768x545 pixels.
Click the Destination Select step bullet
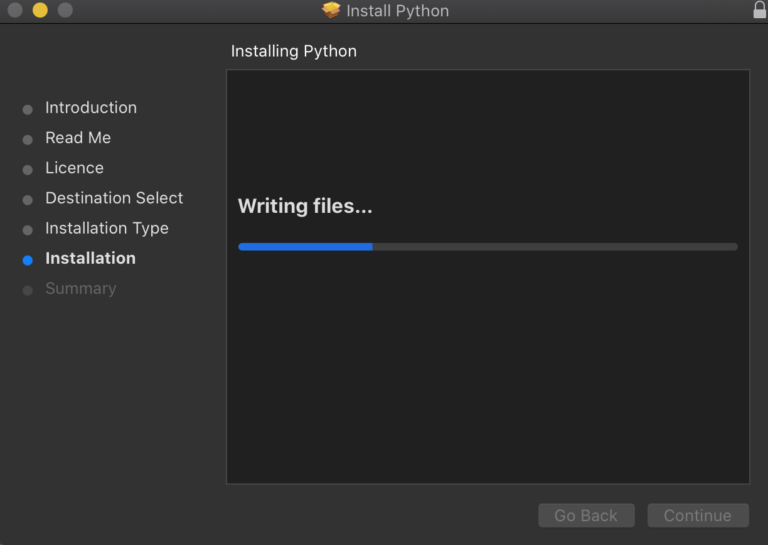[x=28, y=200]
